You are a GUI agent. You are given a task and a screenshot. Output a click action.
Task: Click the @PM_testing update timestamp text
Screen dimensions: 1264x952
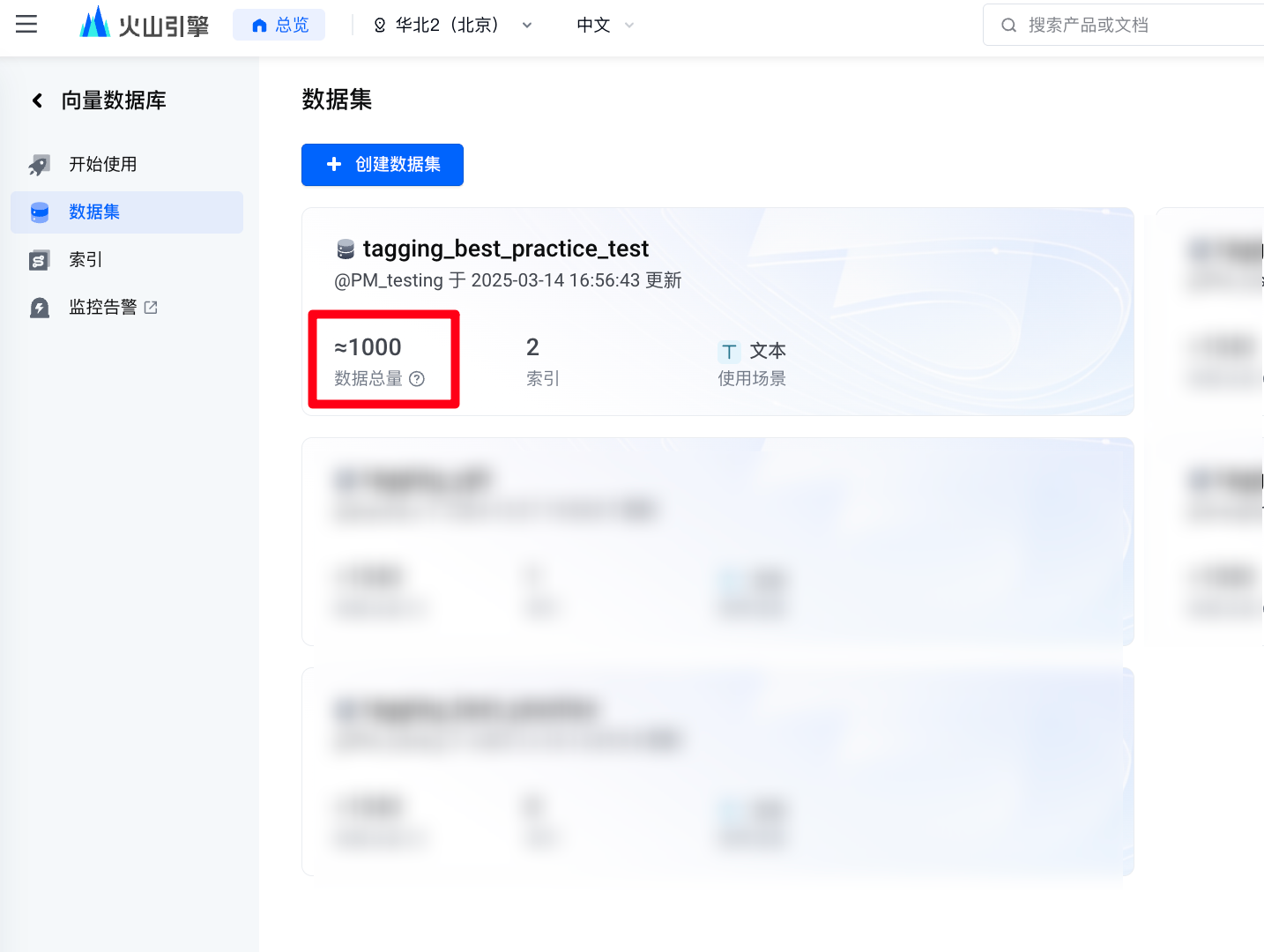click(508, 280)
